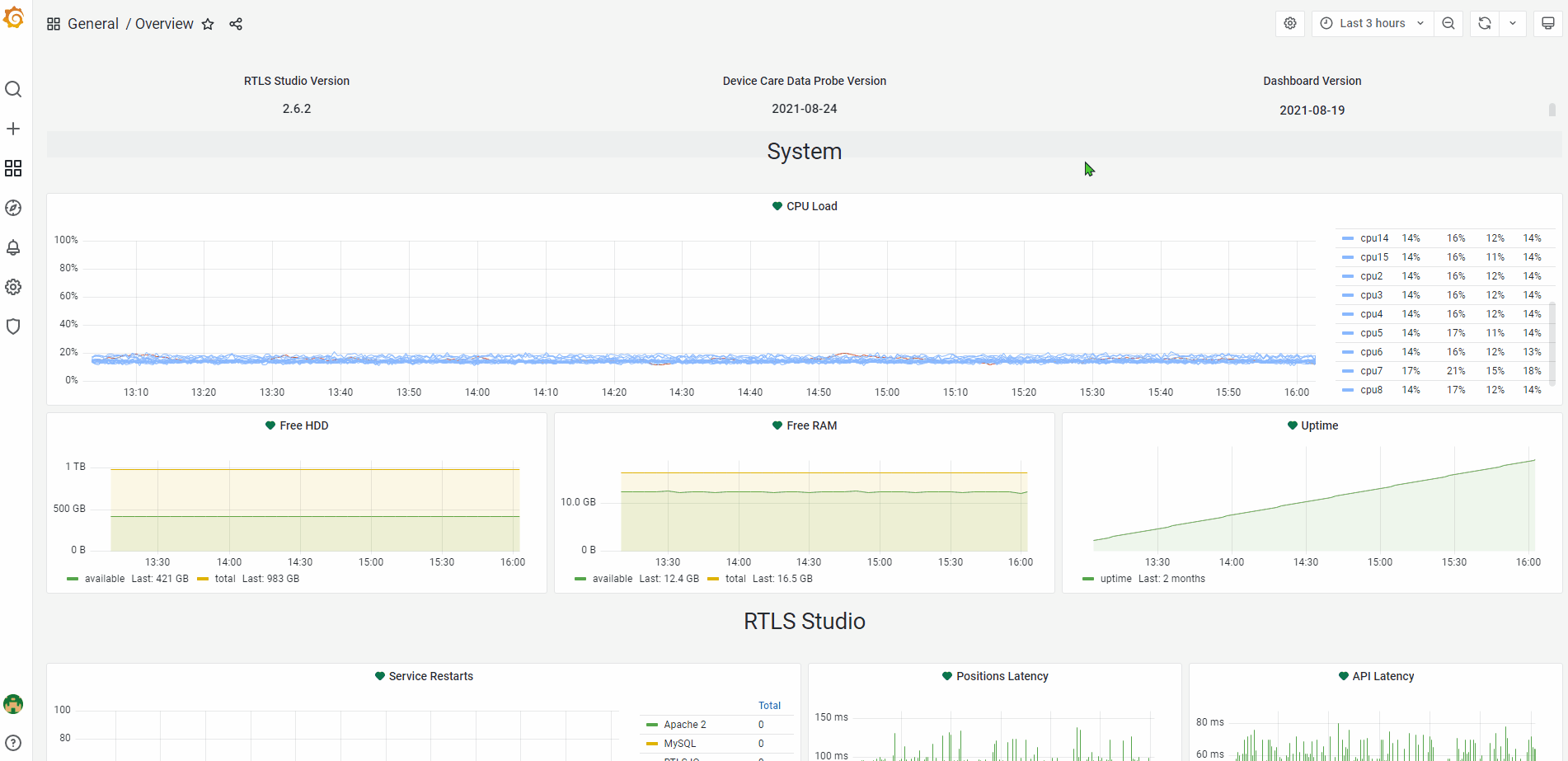Screen dimensions: 1568x761
Task: Click the cpu4 legend color swatch
Action: point(1348,314)
